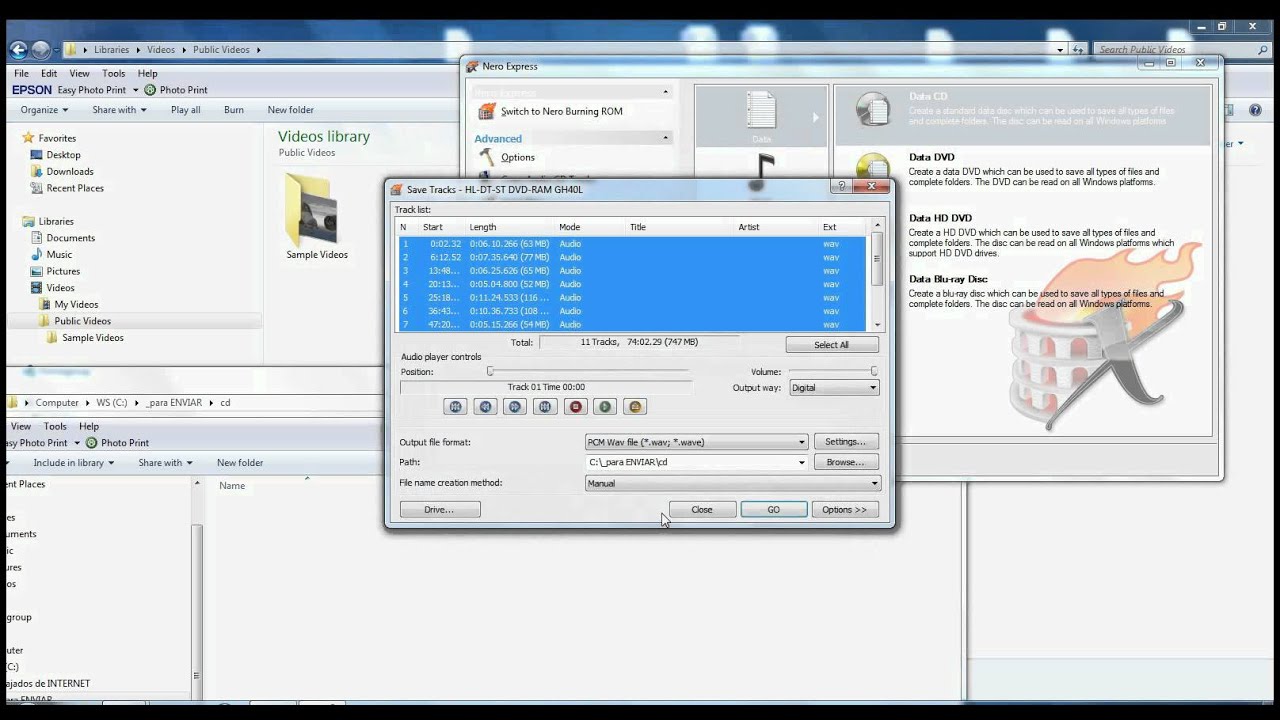The image size is (1280, 720).
Task: Eject the disc with the yellow eject button
Action: (635, 407)
